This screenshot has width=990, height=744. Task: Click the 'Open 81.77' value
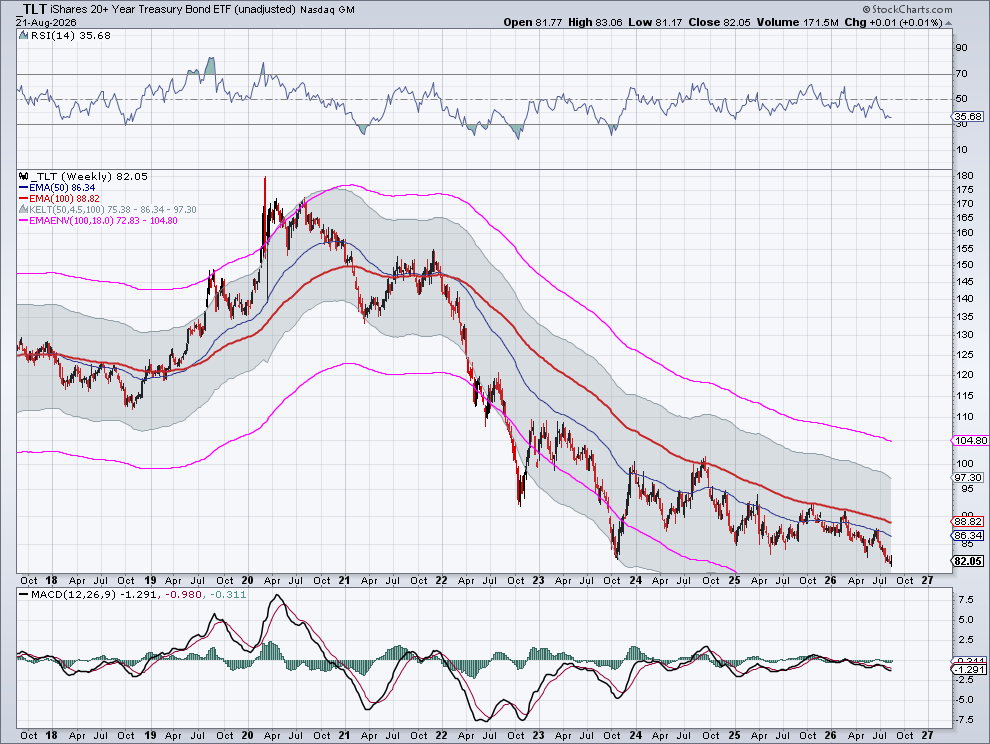tap(533, 22)
